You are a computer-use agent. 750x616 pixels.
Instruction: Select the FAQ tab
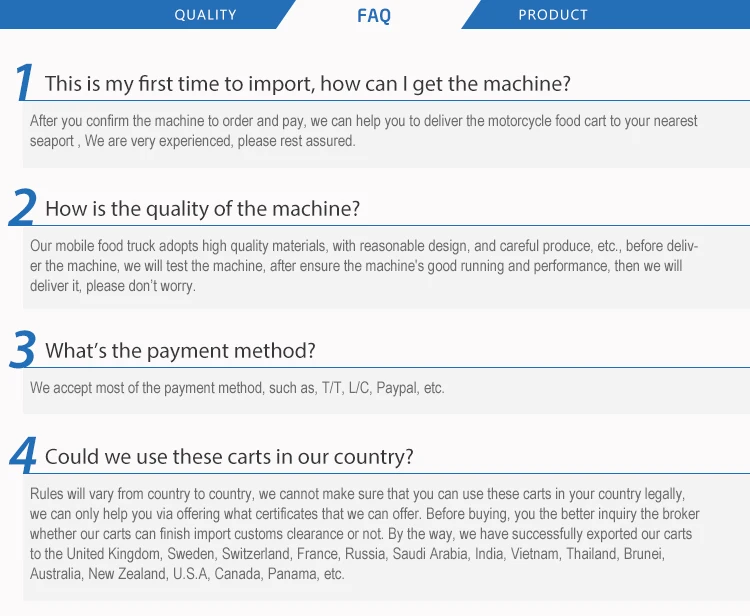tap(374, 15)
